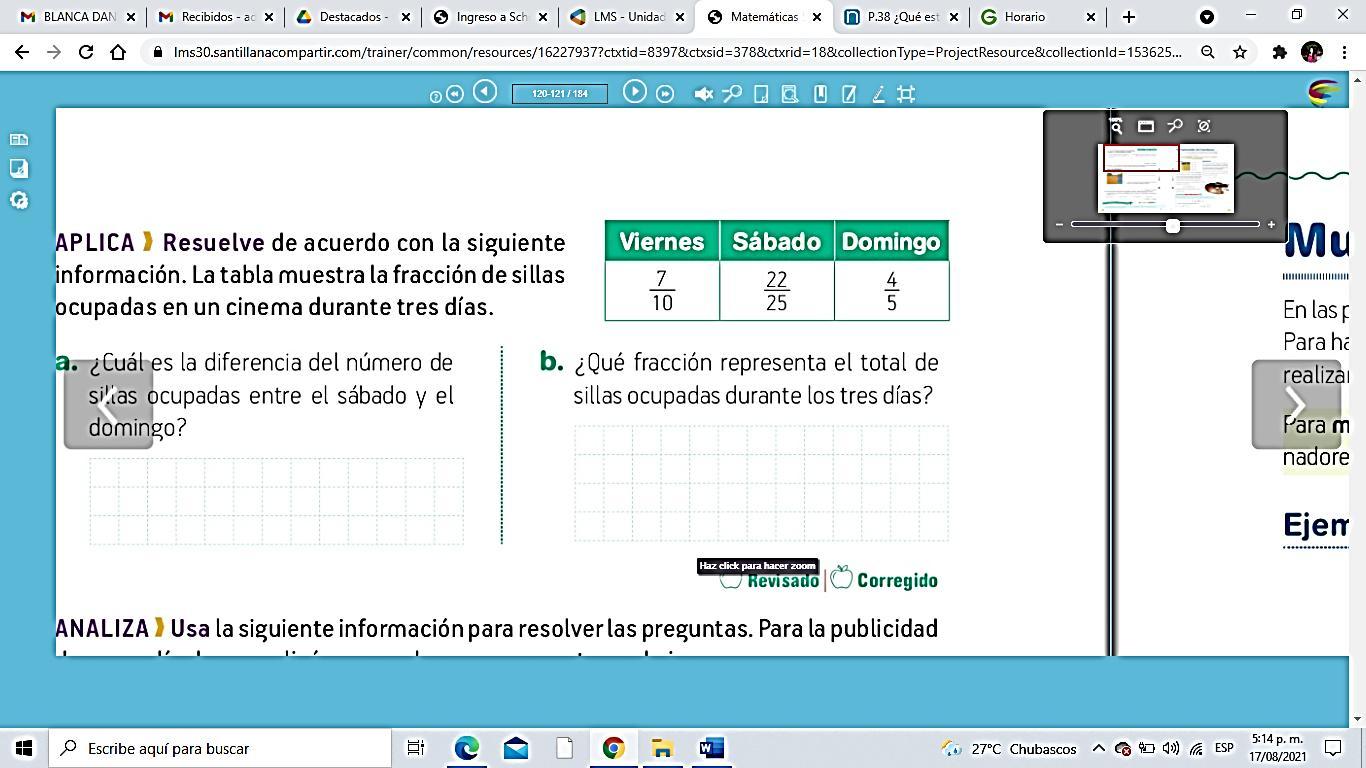
Task: Click the fit-to-window icon in zoom panel
Action: (1146, 126)
